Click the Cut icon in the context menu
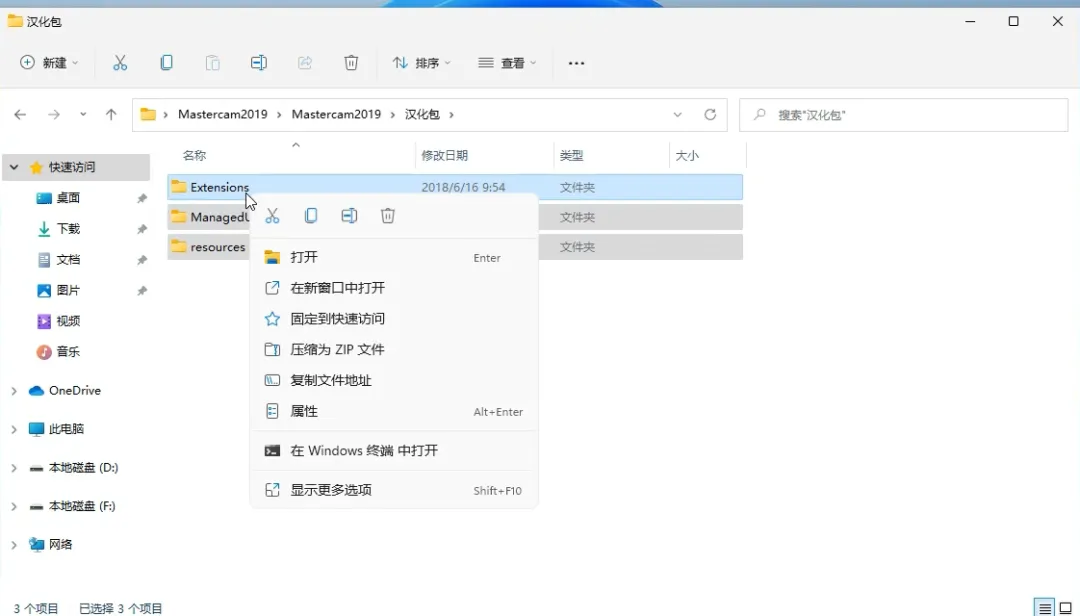 [272, 216]
